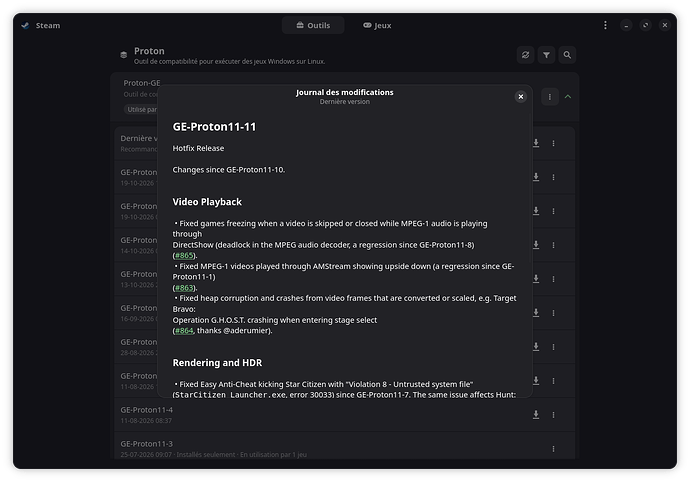
Task: Click the Steam launcher label in title bar
Action: (x=48, y=26)
